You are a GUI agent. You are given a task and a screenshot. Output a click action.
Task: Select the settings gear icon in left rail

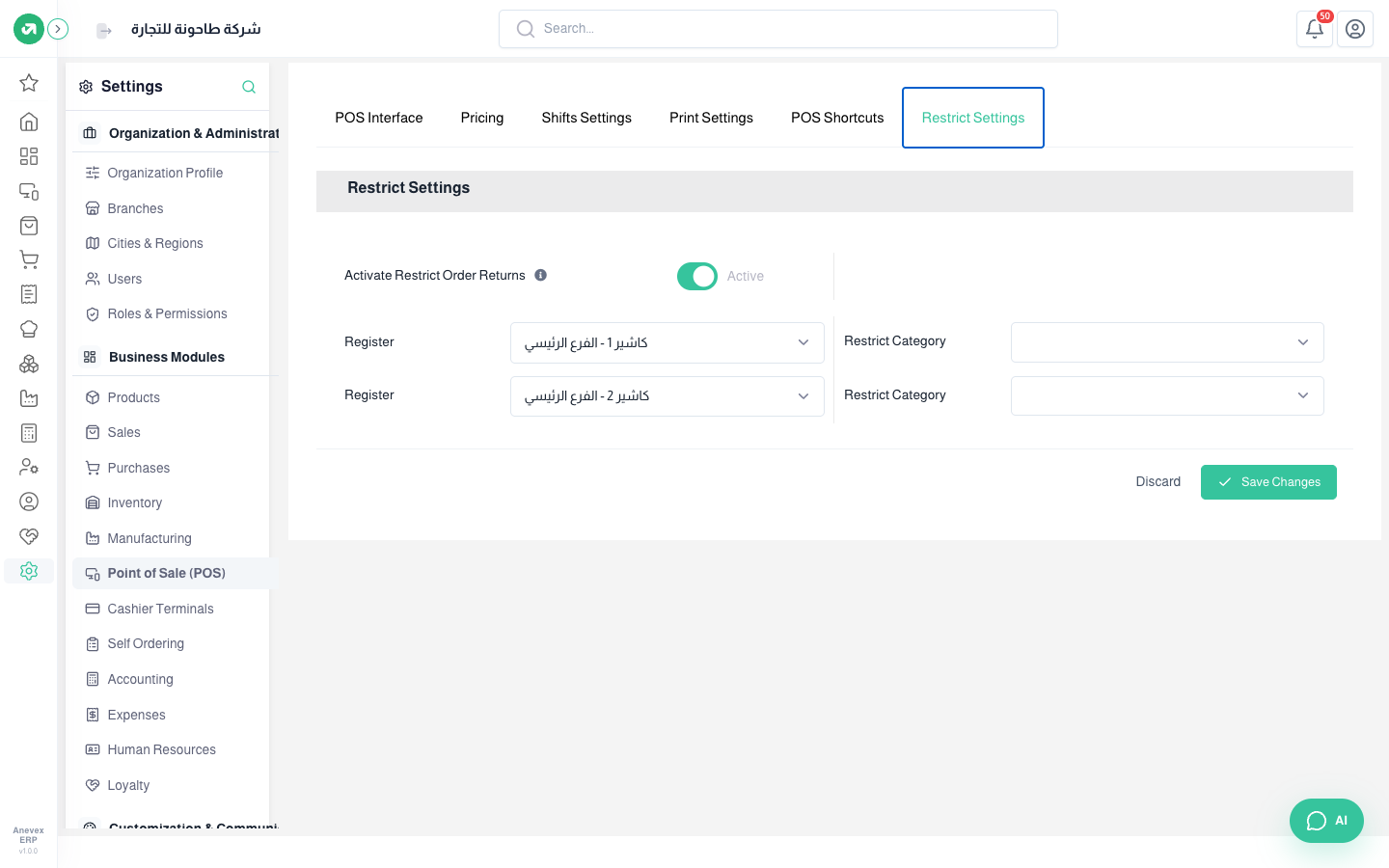[29, 571]
